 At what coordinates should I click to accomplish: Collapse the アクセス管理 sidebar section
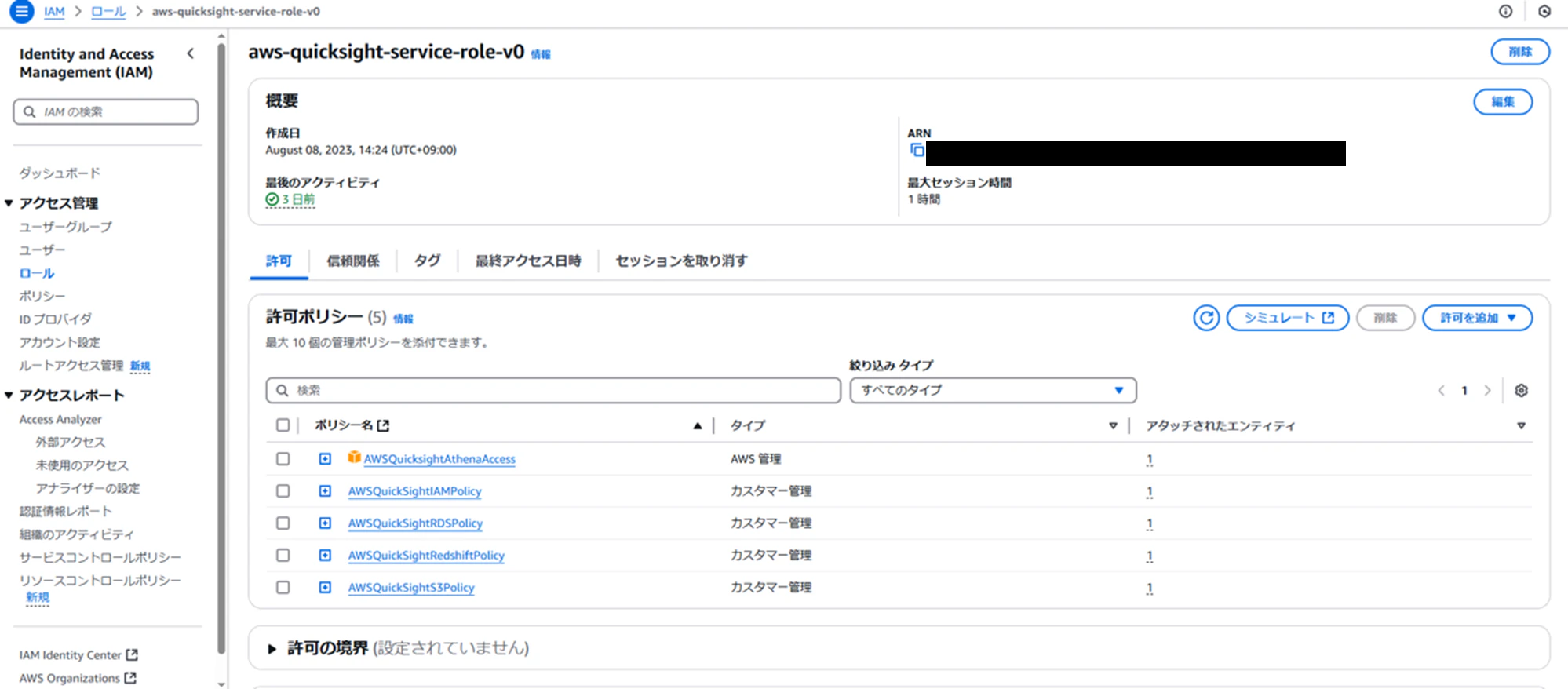9,203
